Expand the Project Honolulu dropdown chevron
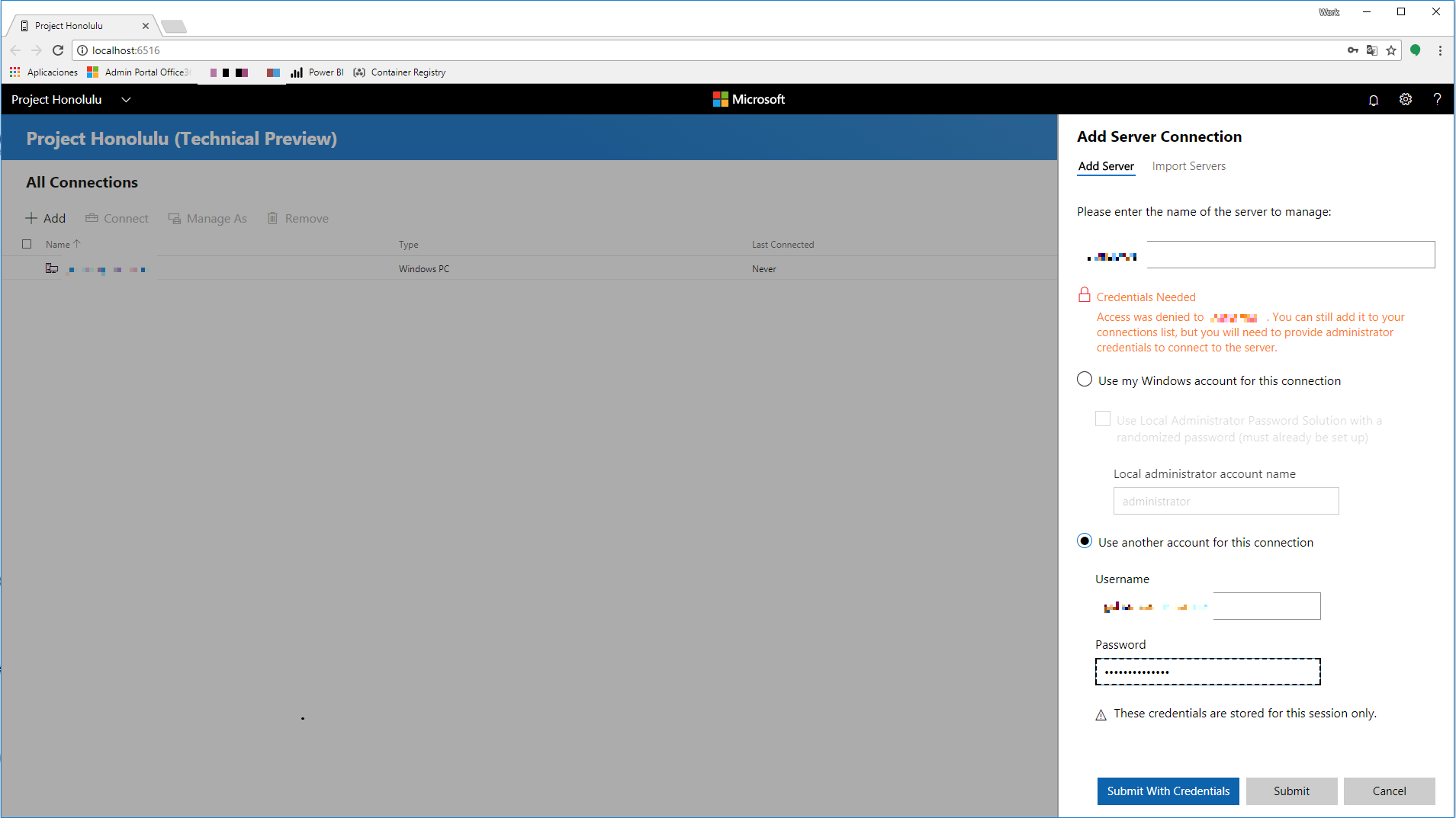This screenshot has height=818, width=1456. tap(127, 100)
